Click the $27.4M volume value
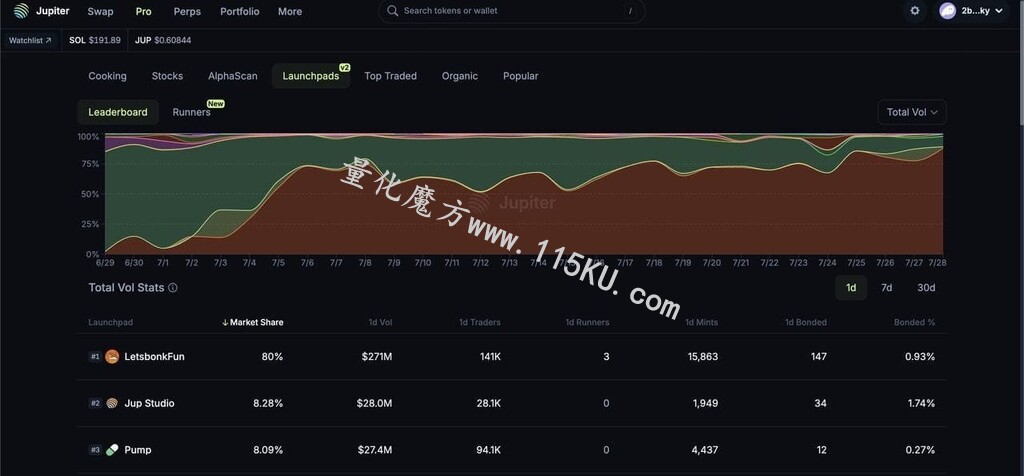 (375, 450)
